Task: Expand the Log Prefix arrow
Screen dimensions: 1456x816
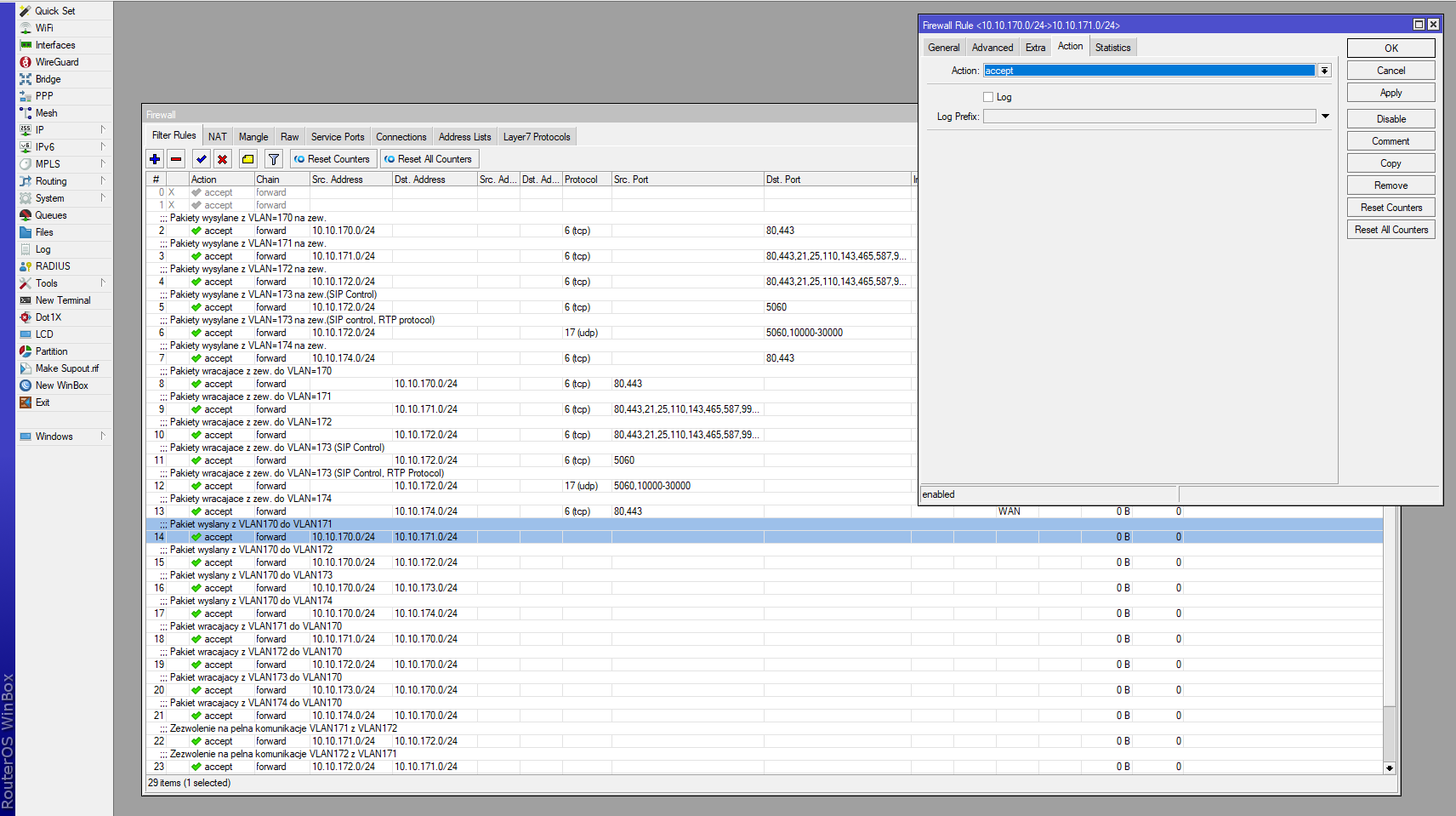Action: [x=1325, y=116]
